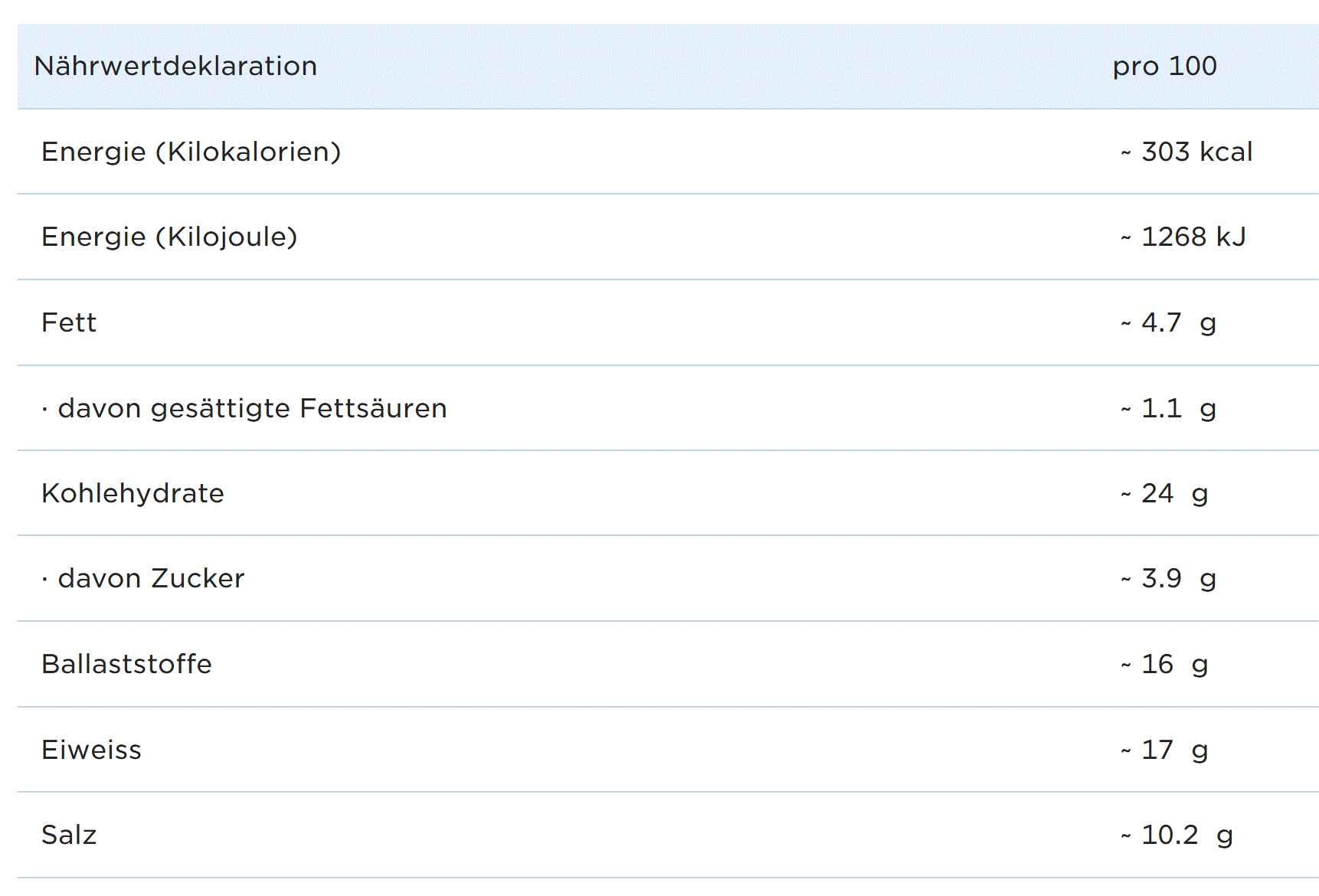
Task: Select the Energie (Kilojoule) row label
Action: click(169, 237)
